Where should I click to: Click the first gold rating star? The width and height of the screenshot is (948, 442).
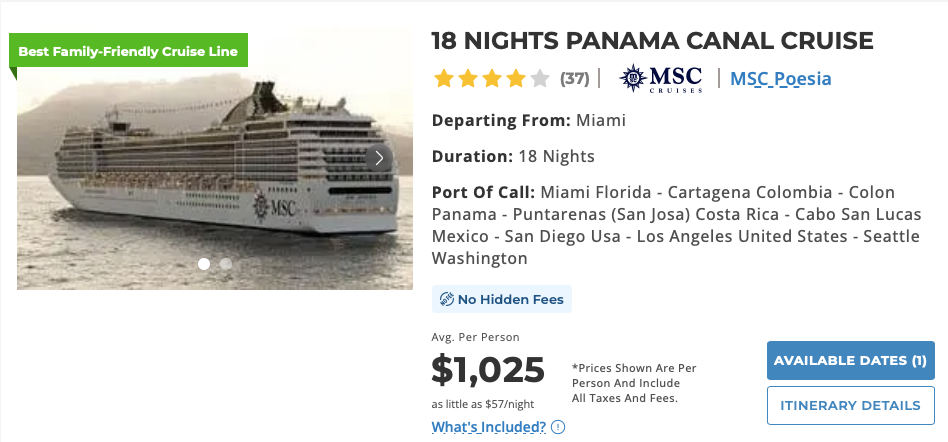coord(444,78)
